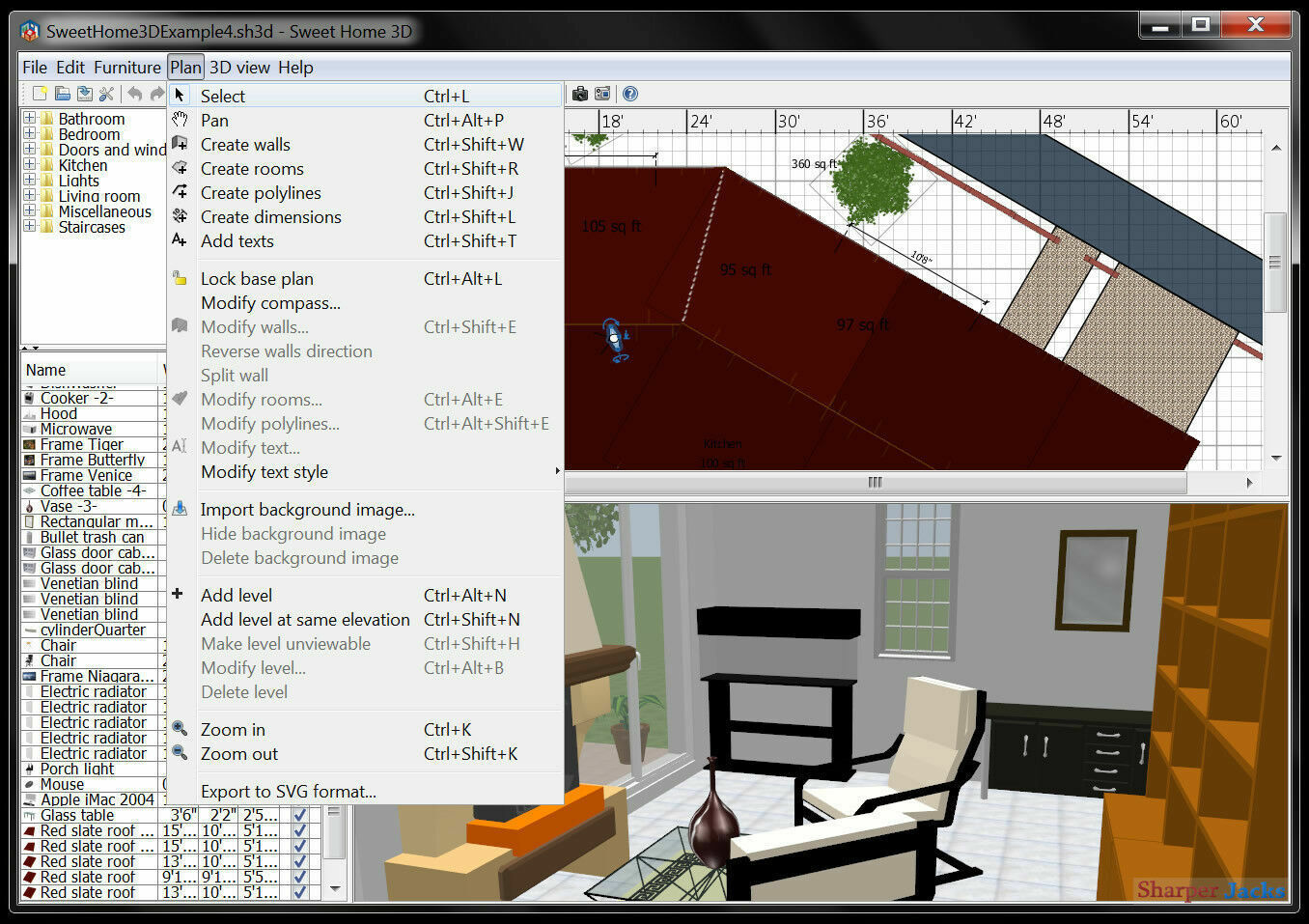The image size is (1309, 924).
Task: Click the Create video toolbar icon
Action: [x=602, y=94]
